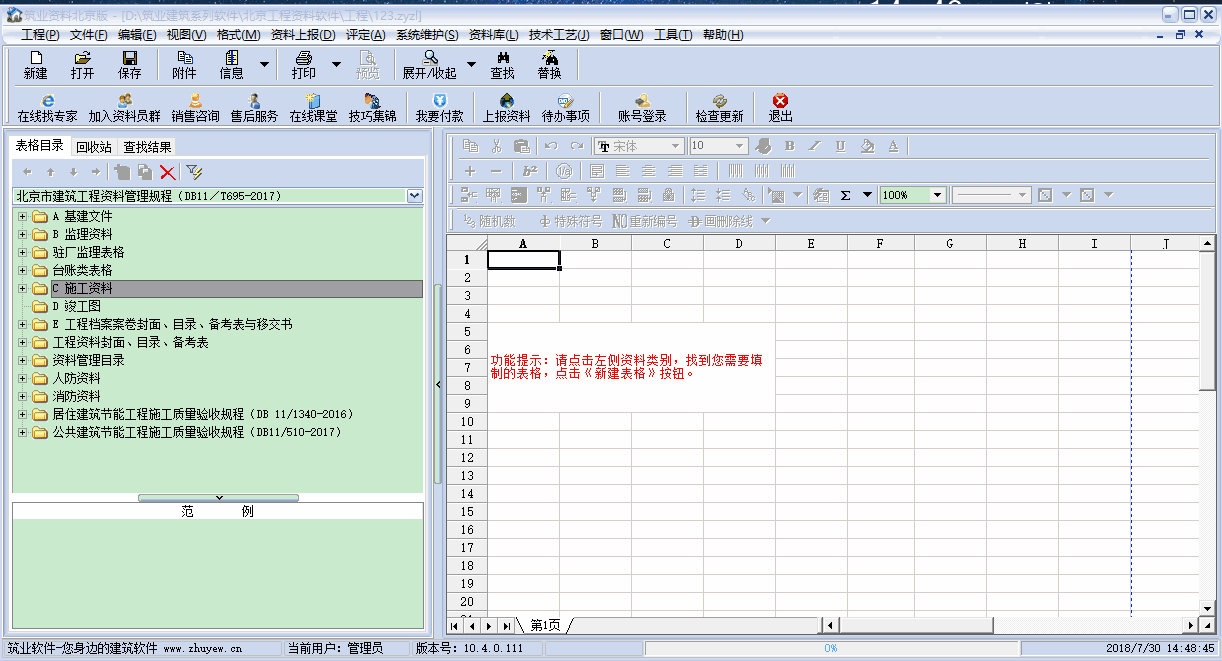The width and height of the screenshot is (1222, 661).
Task: Click the red X delete icon in left panel
Action: point(167,172)
